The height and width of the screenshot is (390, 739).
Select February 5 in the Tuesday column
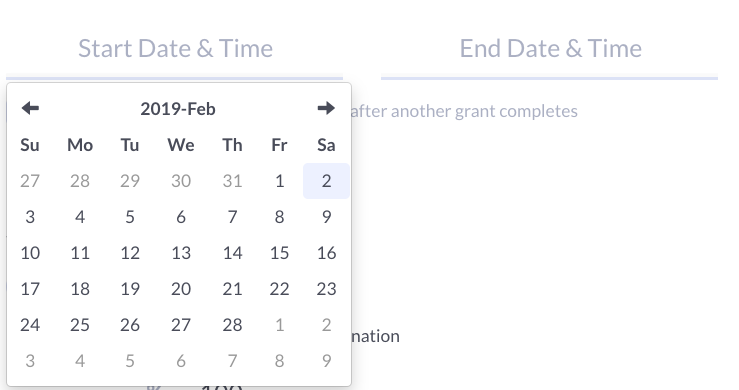coord(130,217)
